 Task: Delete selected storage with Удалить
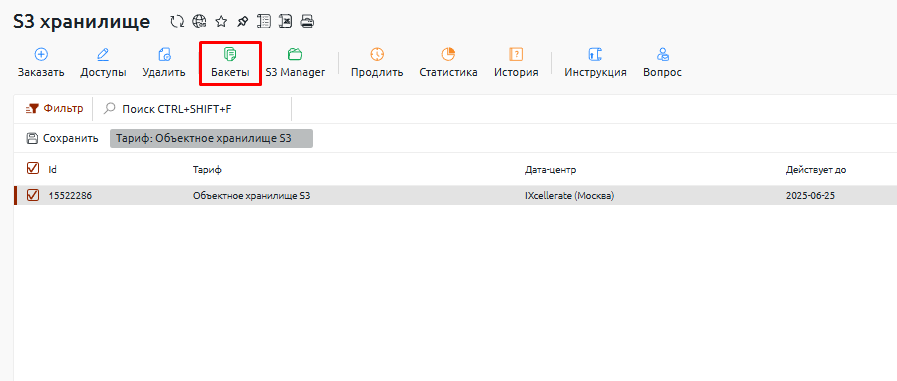pos(164,63)
